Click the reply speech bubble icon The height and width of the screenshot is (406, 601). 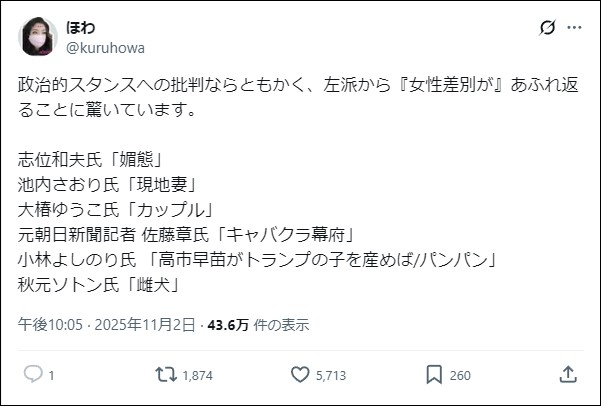tap(32, 374)
